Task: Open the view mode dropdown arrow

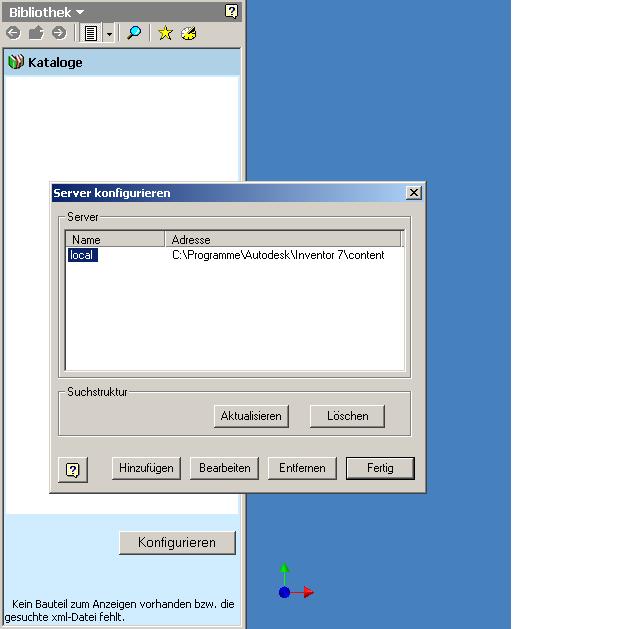Action: coord(109,33)
